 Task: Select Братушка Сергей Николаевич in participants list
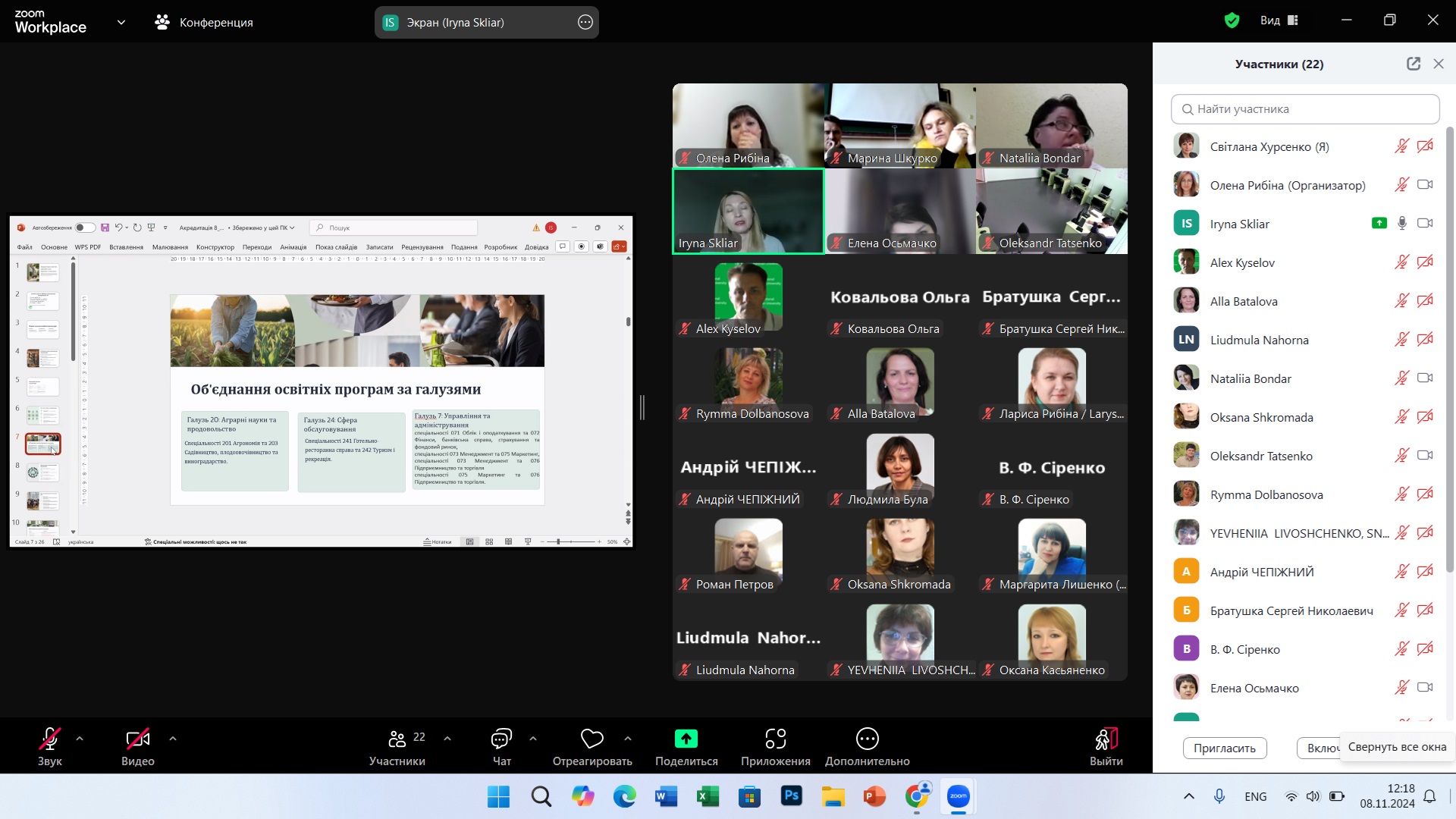point(1304,610)
